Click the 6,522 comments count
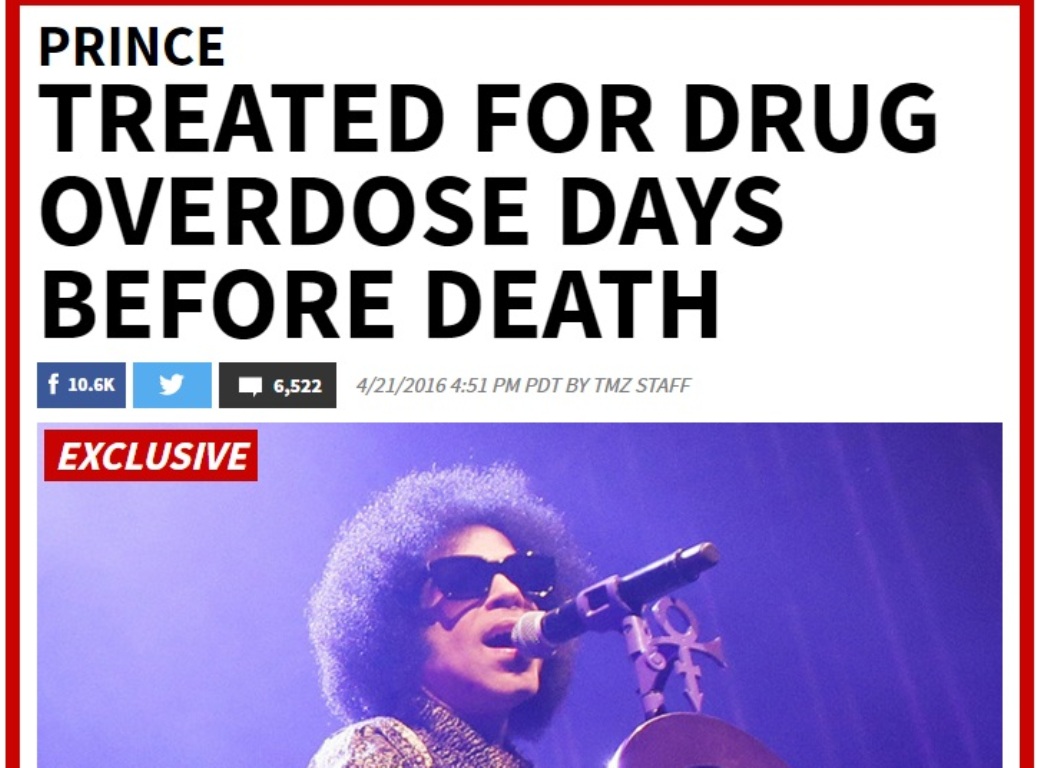 297,386
